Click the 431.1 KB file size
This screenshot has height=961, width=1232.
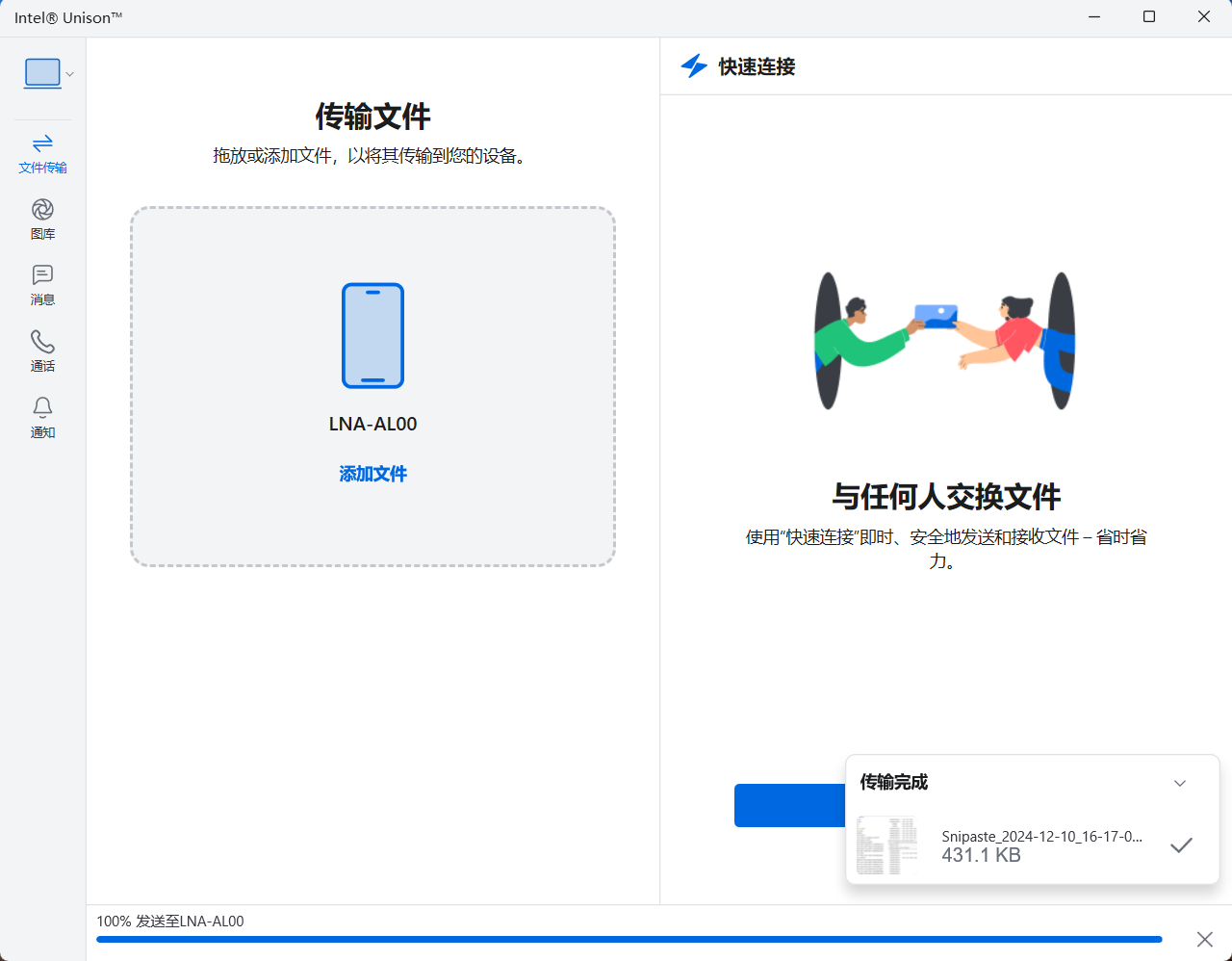click(981, 855)
